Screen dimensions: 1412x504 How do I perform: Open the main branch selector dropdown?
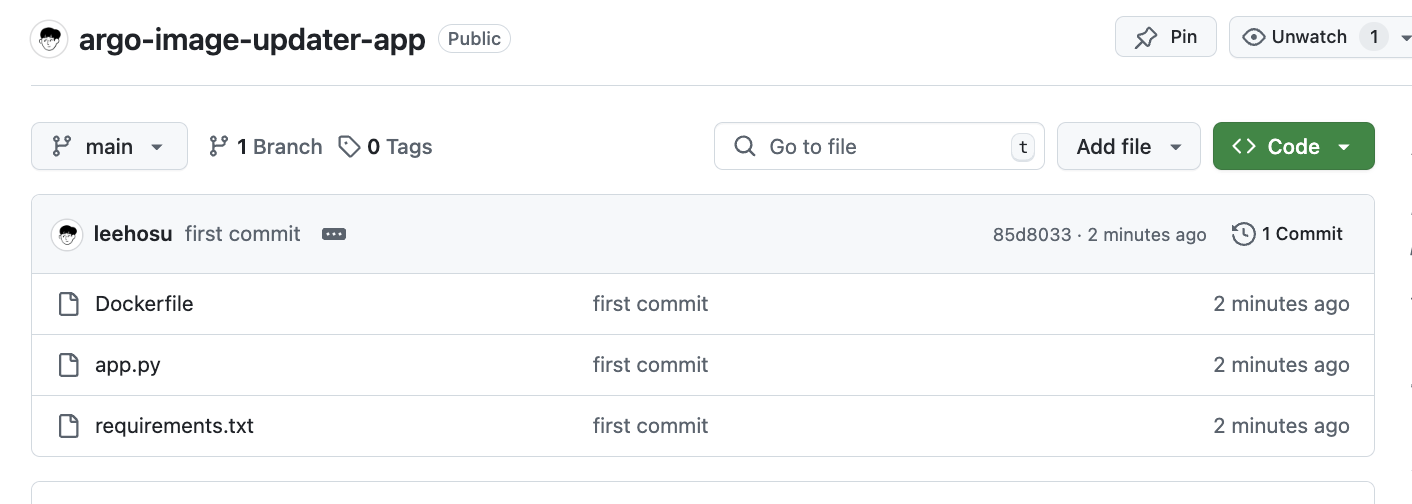click(109, 146)
